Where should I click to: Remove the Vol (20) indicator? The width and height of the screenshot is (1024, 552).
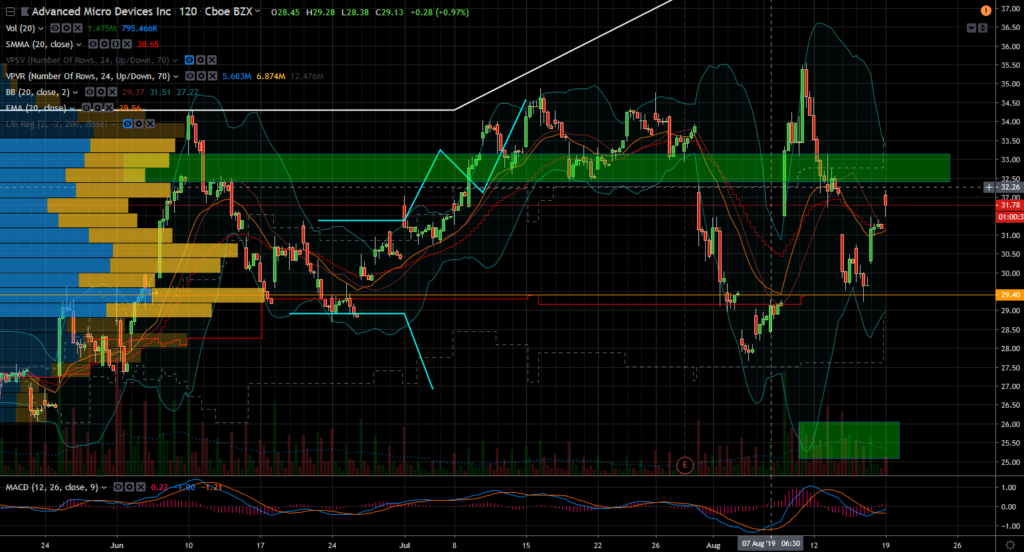(78, 28)
